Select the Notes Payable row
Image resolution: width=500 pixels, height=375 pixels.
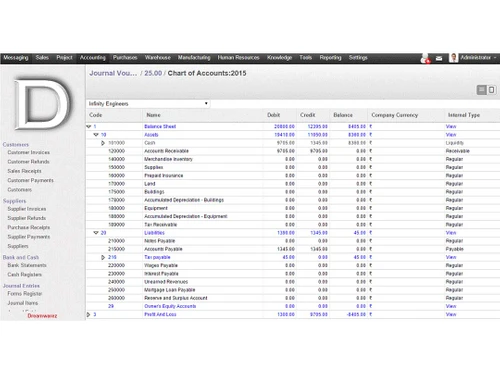293,241
